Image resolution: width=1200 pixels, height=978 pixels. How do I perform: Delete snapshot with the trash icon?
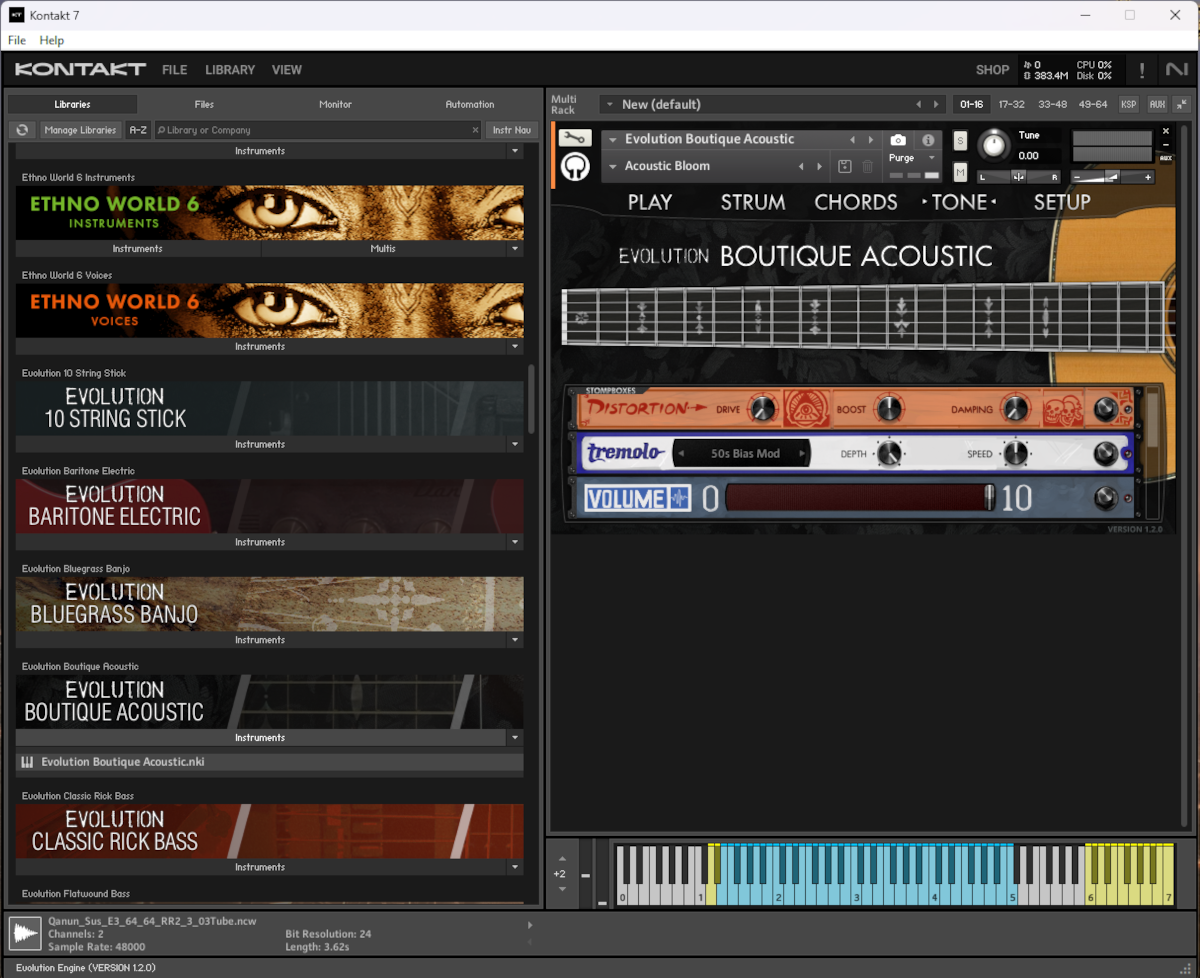pyautogui.click(x=868, y=166)
